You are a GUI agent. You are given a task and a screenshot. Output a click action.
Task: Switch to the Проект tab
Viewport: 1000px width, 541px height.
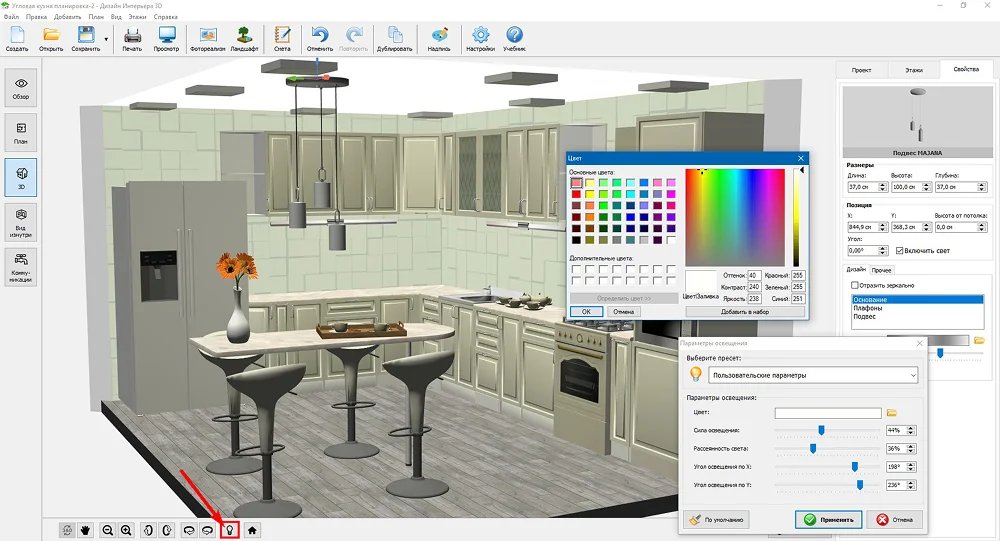pyautogui.click(x=861, y=70)
